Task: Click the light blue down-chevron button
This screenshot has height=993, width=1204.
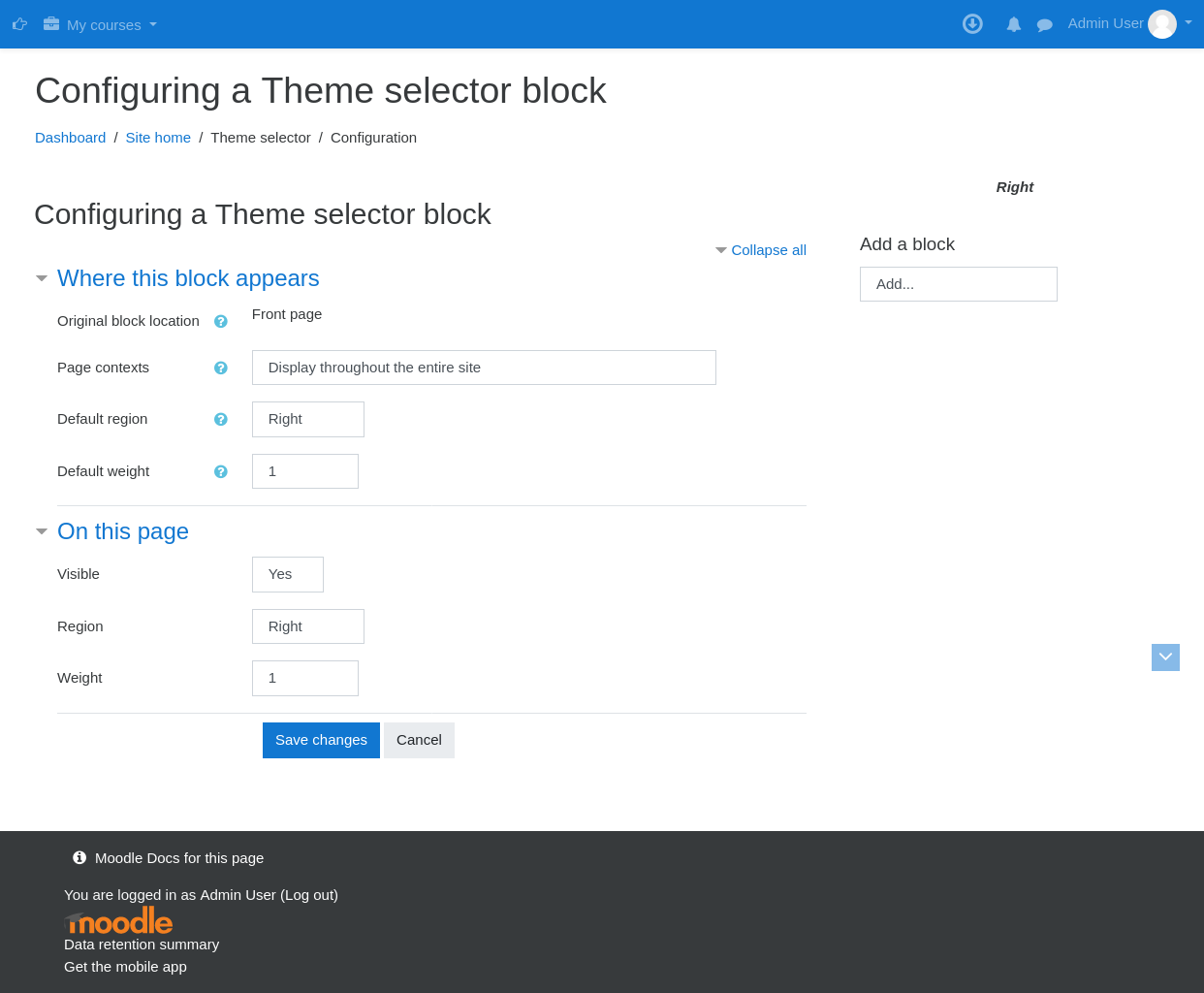Action: [x=1165, y=657]
